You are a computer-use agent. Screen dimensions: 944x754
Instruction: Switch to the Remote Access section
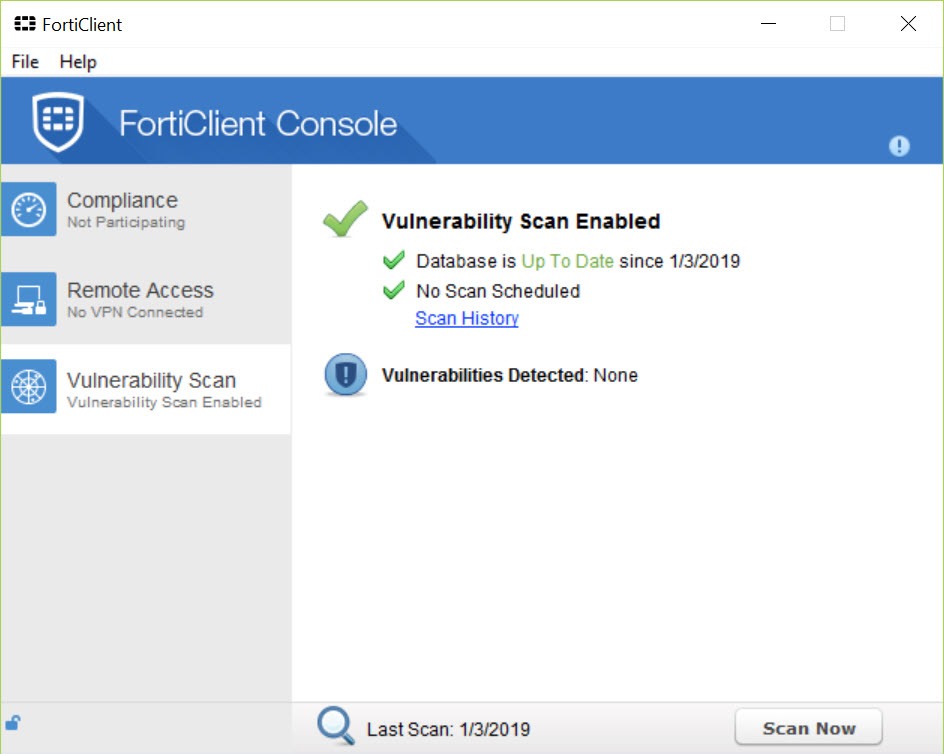click(x=146, y=299)
